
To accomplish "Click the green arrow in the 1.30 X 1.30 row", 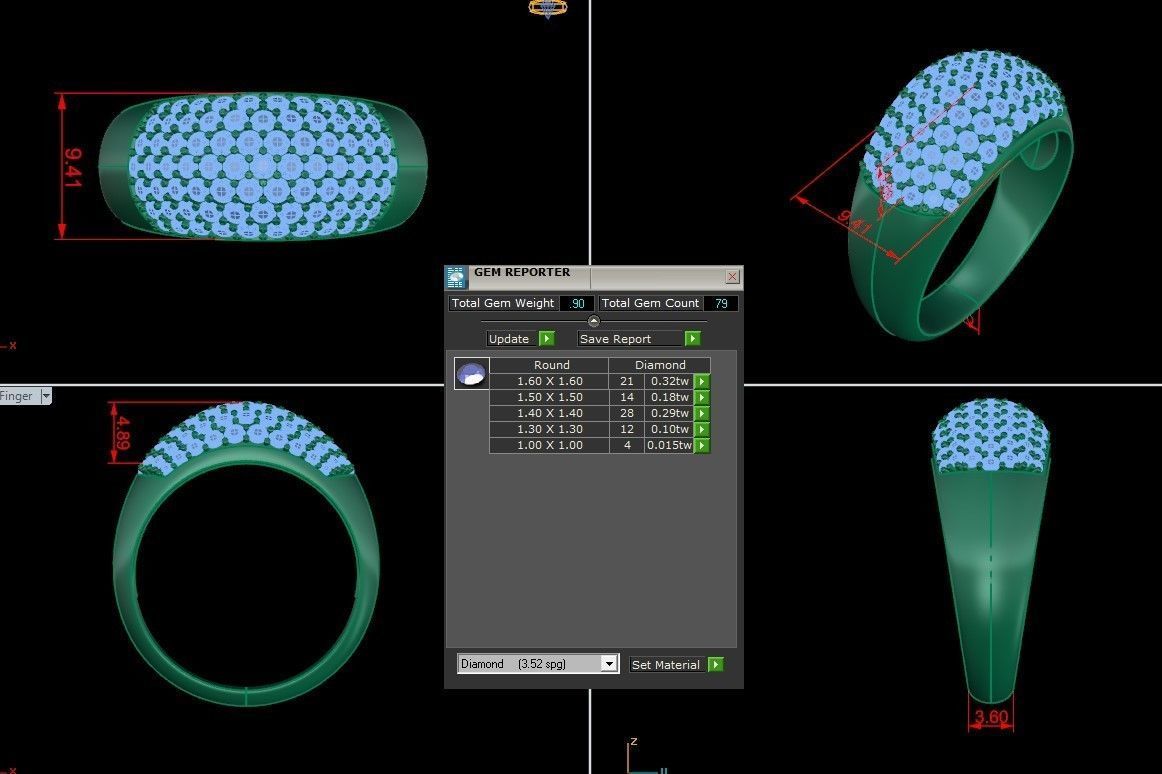I will click(702, 429).
